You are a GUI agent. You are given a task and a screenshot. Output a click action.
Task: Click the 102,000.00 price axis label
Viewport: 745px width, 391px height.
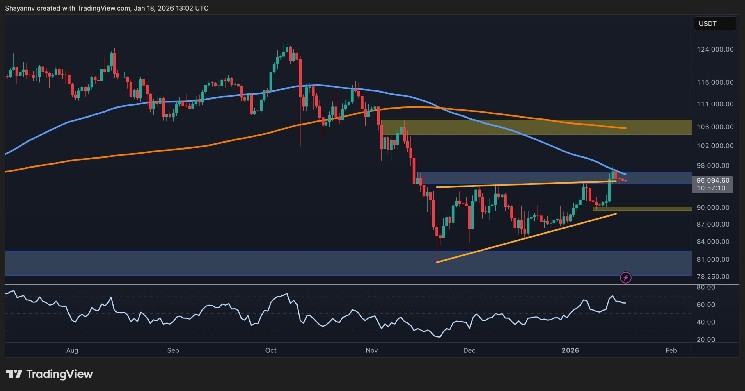pos(715,146)
